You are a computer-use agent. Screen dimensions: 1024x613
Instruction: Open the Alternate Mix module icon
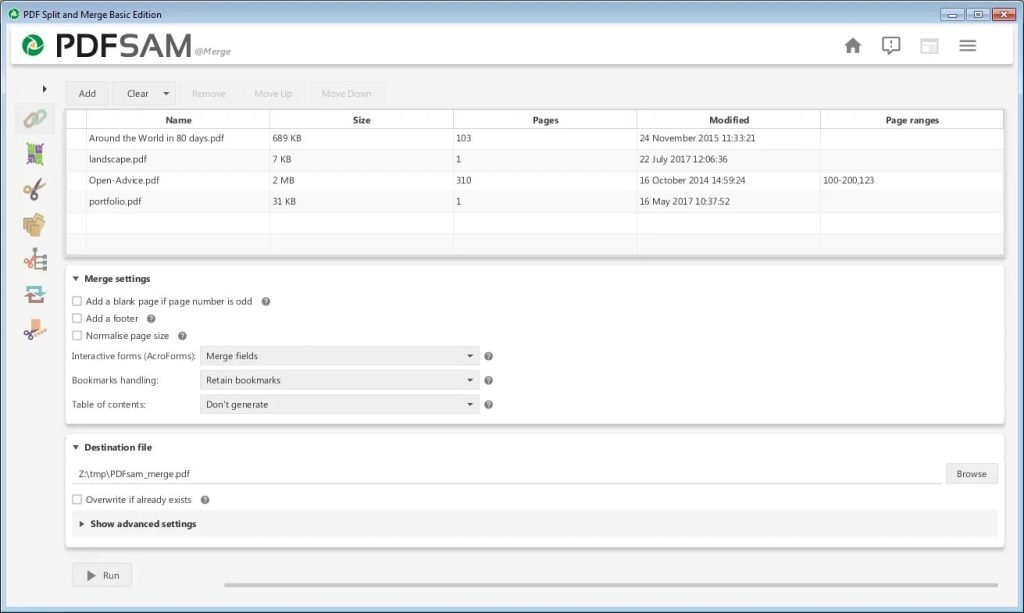pyautogui.click(x=35, y=154)
